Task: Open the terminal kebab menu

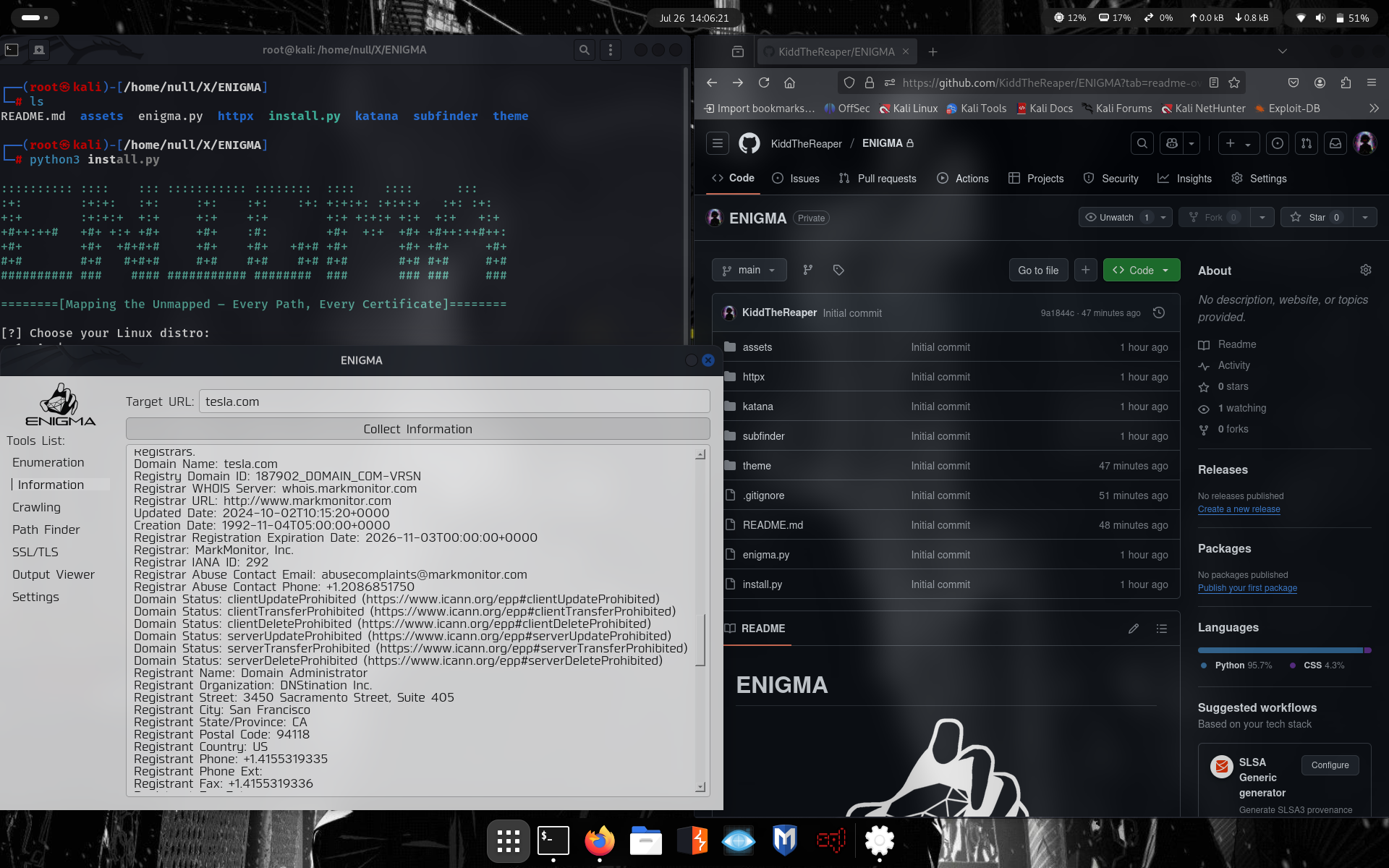Action: point(611,50)
